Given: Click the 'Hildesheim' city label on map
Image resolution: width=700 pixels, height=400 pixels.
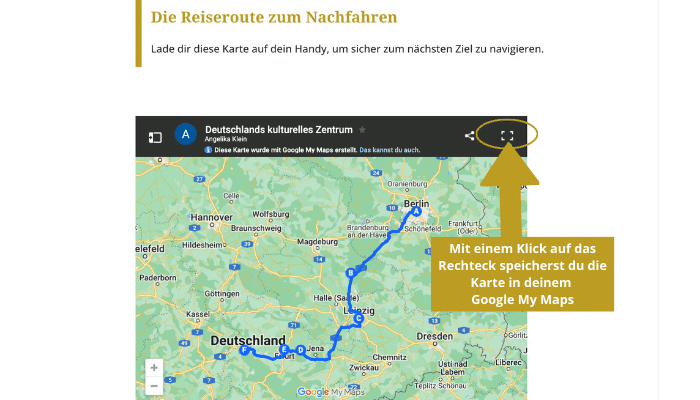Looking at the screenshot, I should [202, 245].
